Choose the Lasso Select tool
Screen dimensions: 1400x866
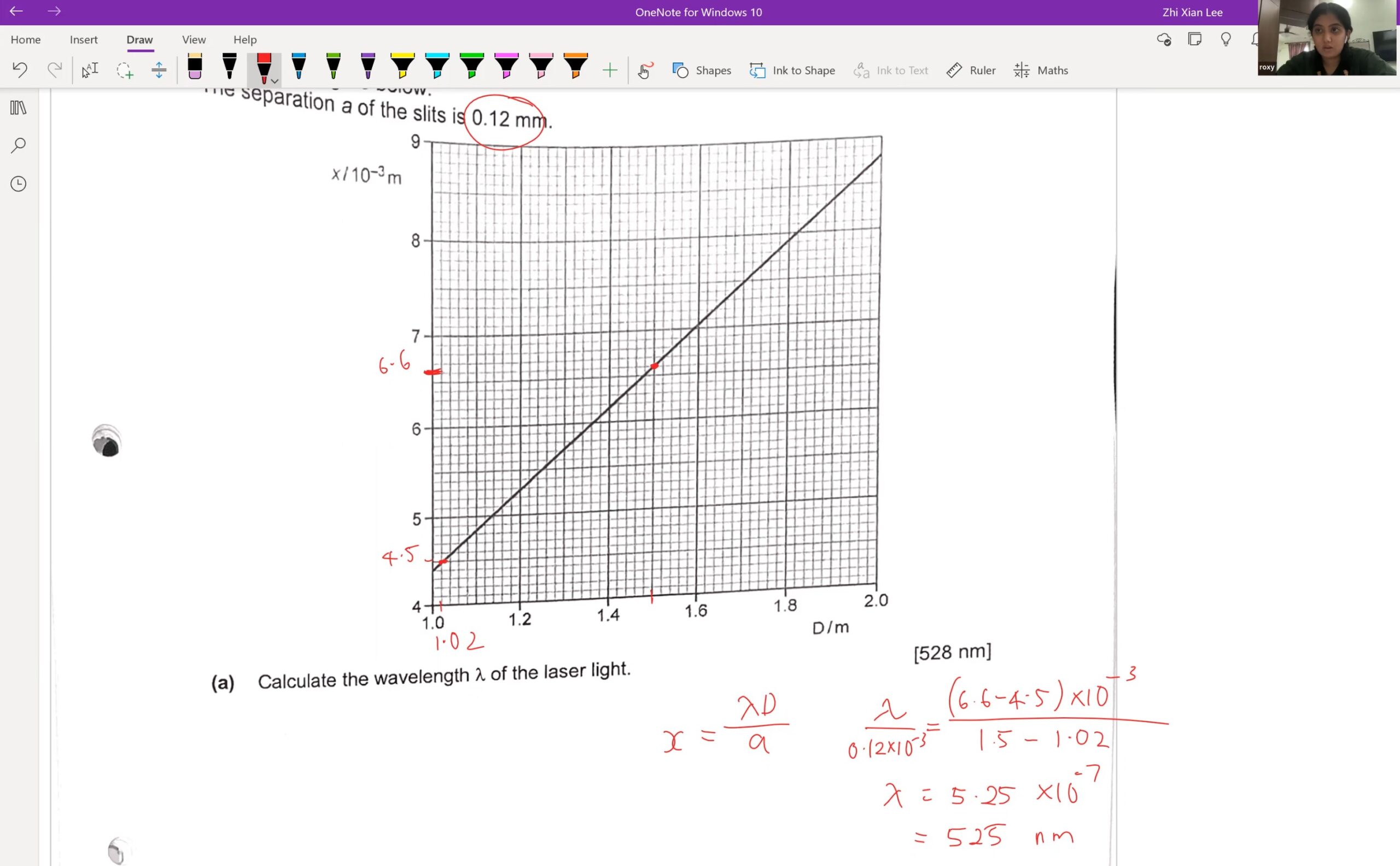point(124,71)
